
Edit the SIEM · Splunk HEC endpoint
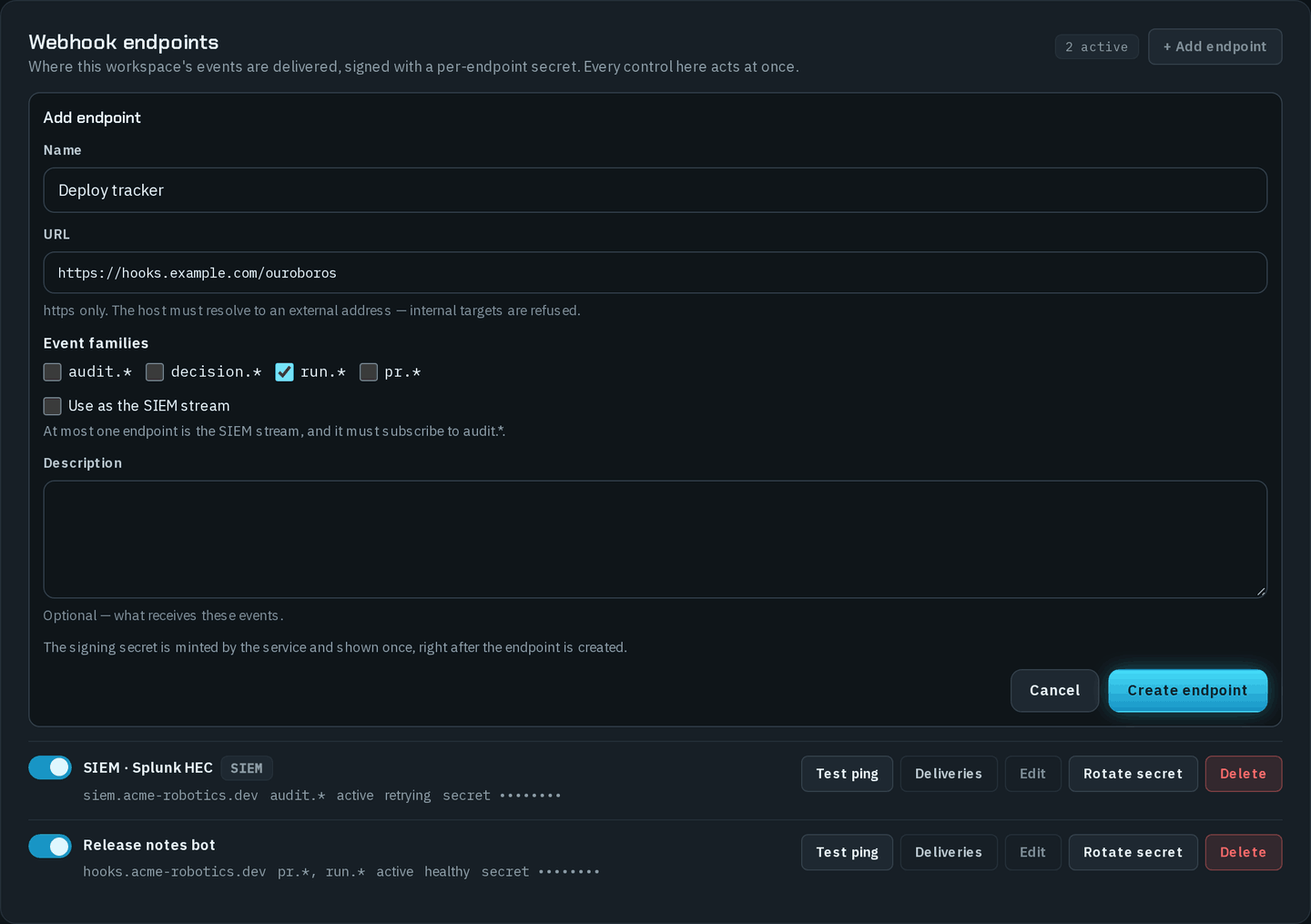1032,774
